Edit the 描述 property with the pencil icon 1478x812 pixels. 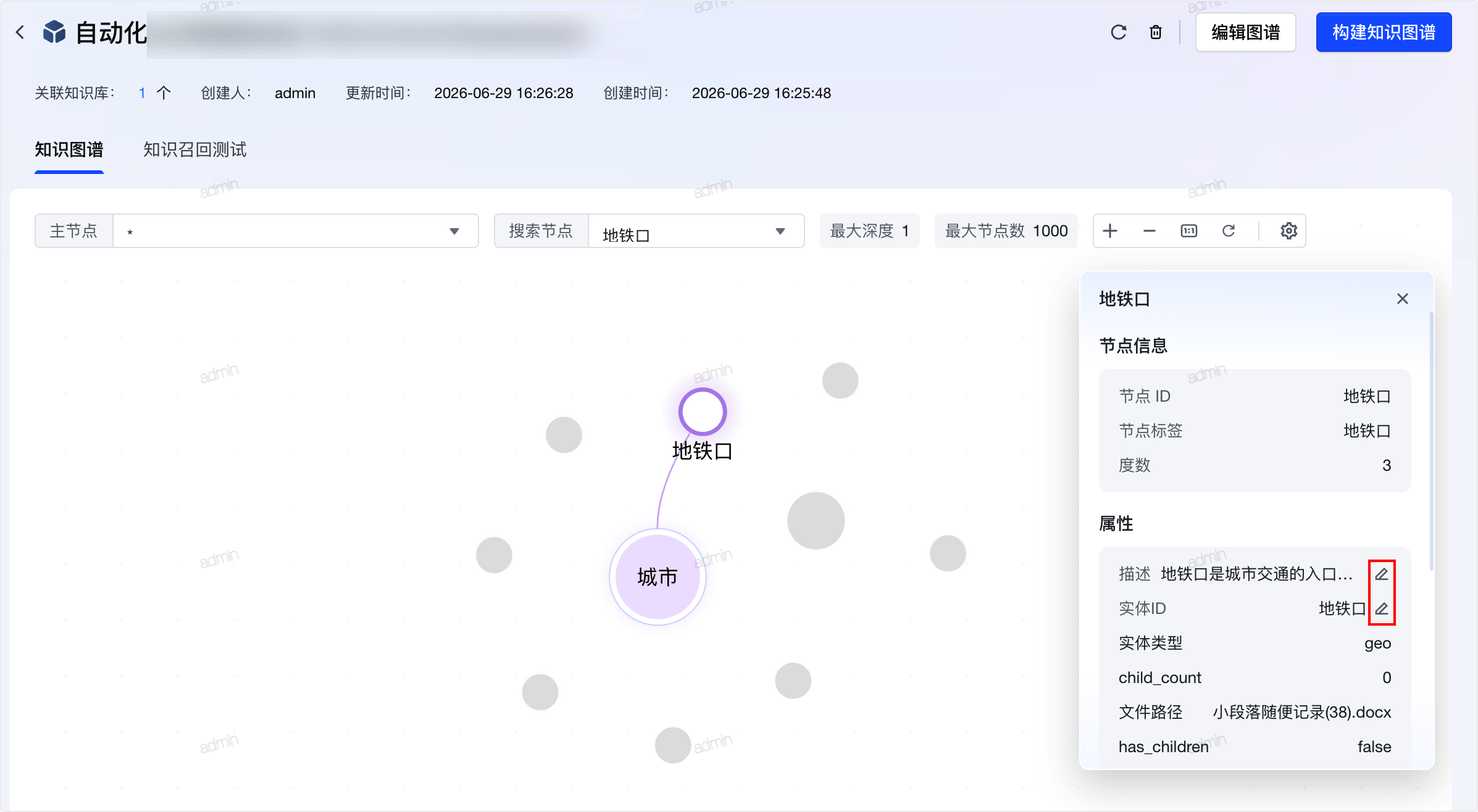pyautogui.click(x=1382, y=574)
